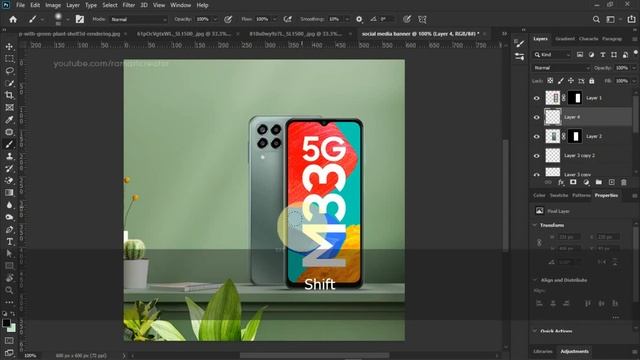Toggle symmetry paint options butterfly icon
The image size is (640, 360).
(422, 19)
